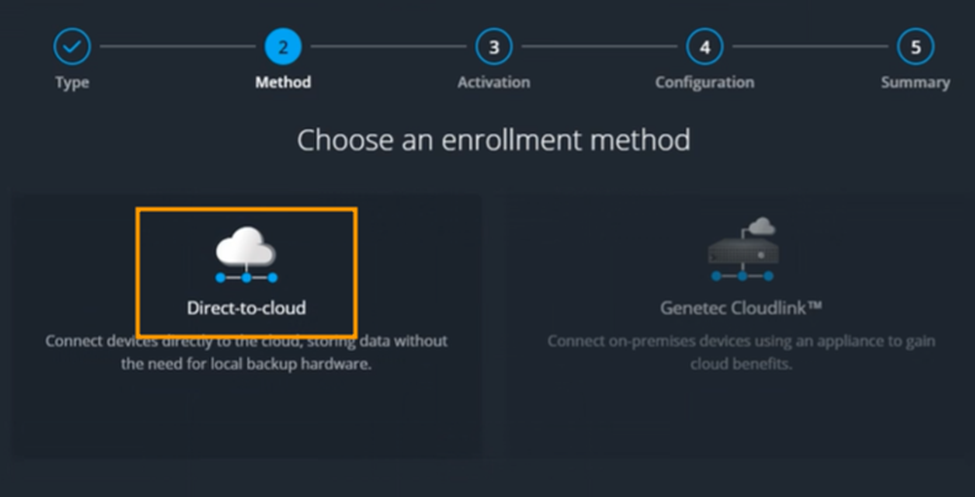Click the step 4 numbered circle
The image size is (975, 497).
704,46
